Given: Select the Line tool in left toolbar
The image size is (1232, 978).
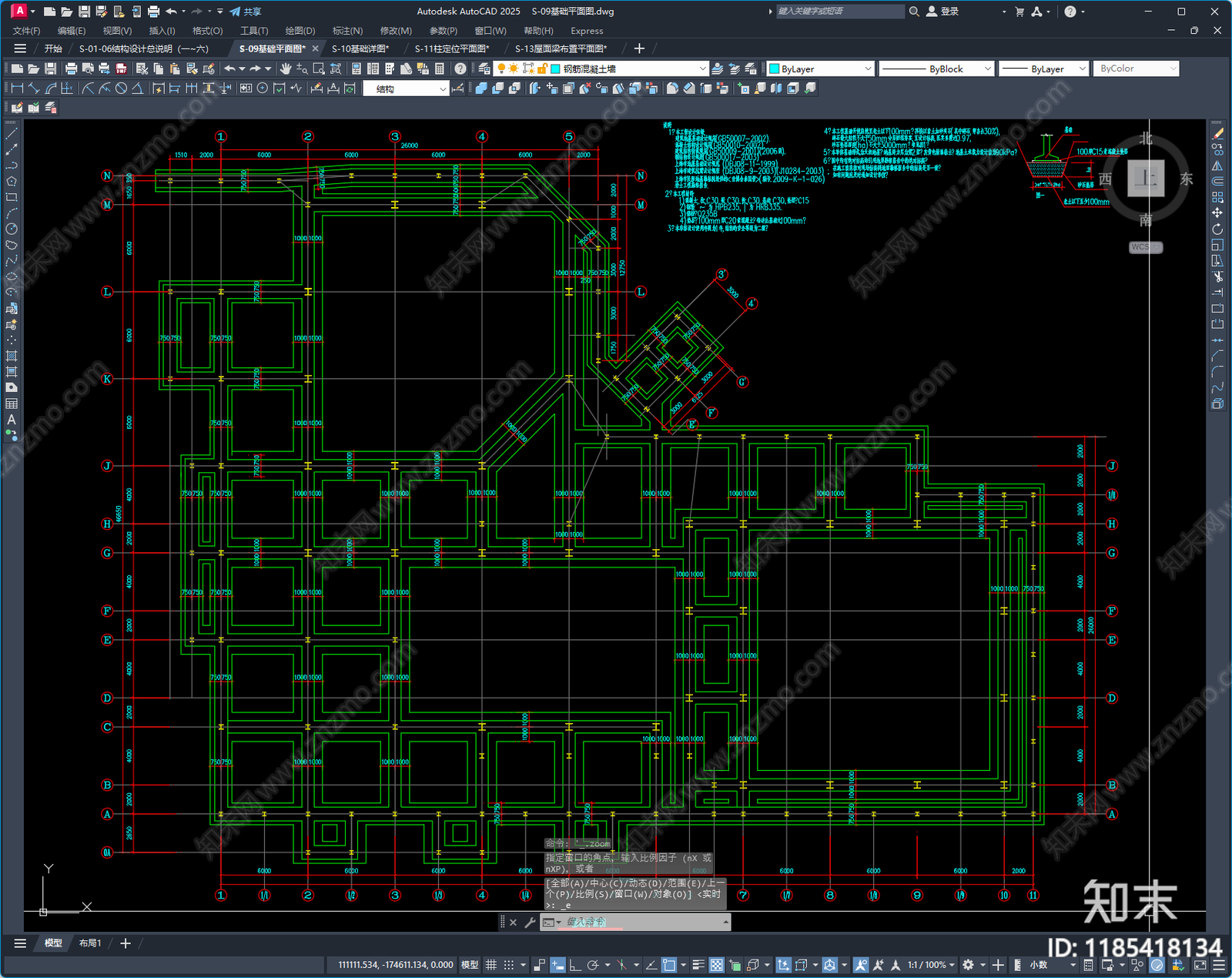Looking at the screenshot, I should (x=12, y=133).
